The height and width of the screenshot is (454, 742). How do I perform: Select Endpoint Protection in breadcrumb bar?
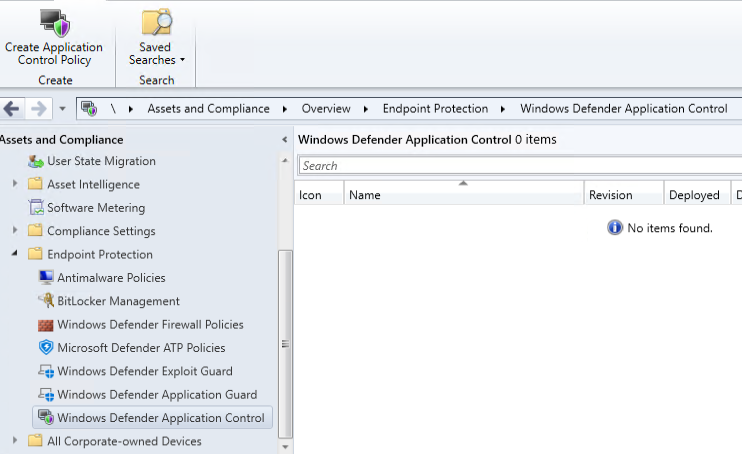435,108
